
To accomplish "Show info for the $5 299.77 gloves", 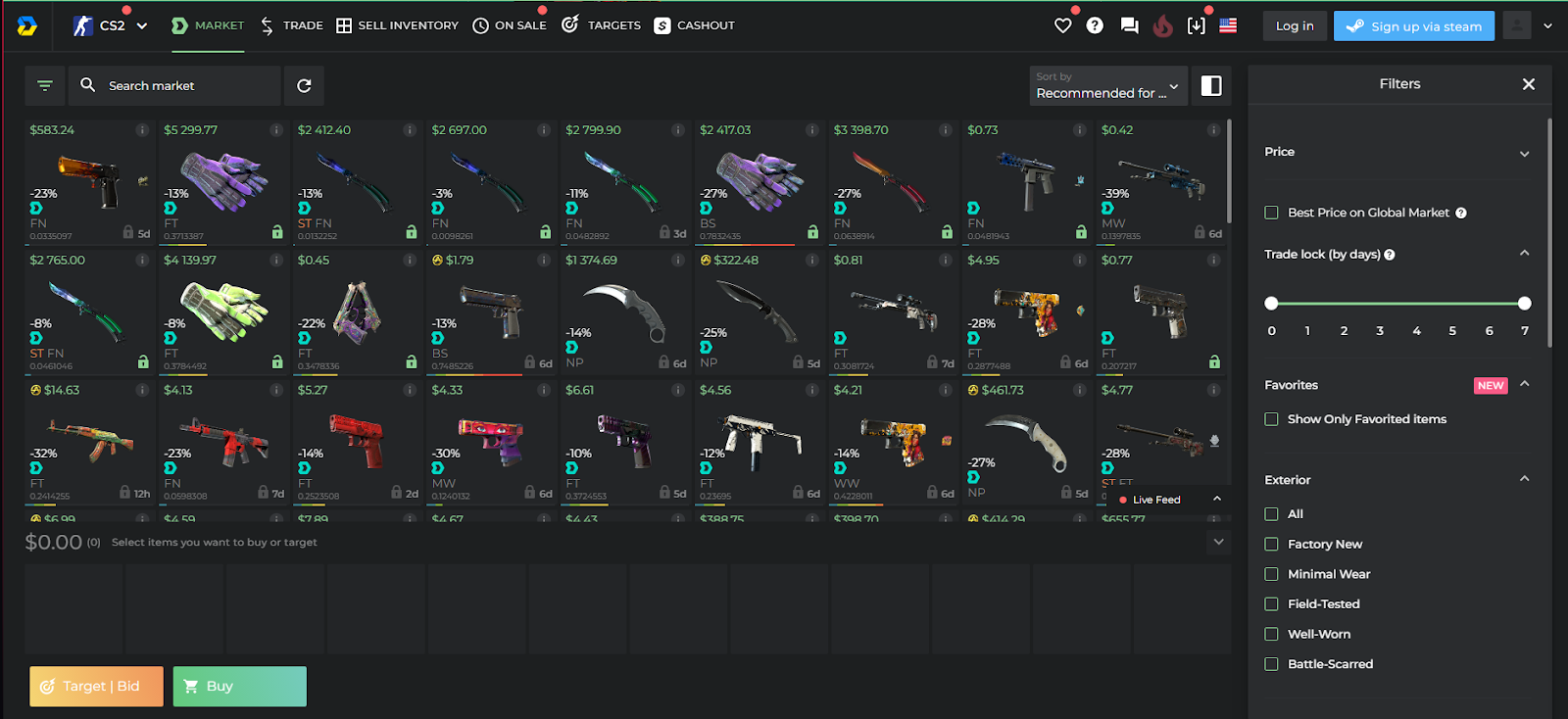I will tap(276, 130).
